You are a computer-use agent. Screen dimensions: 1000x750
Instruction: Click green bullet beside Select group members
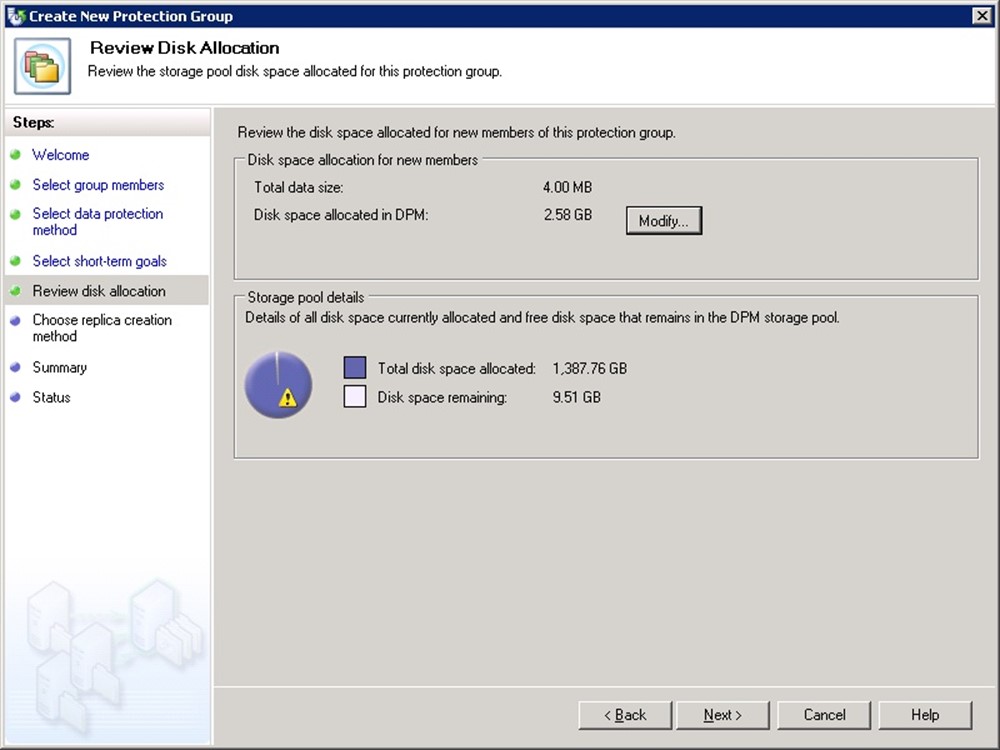pyautogui.click(x=16, y=185)
